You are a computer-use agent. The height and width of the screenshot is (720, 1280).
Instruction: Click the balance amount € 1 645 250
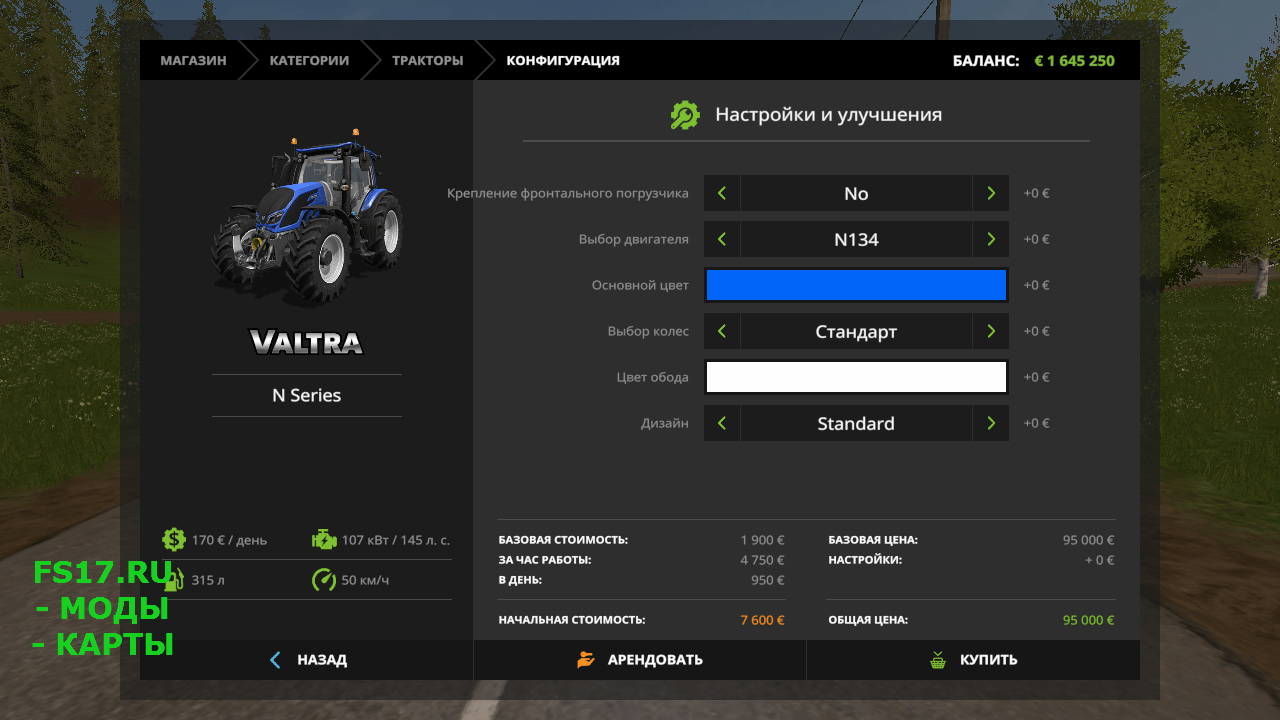(1074, 60)
